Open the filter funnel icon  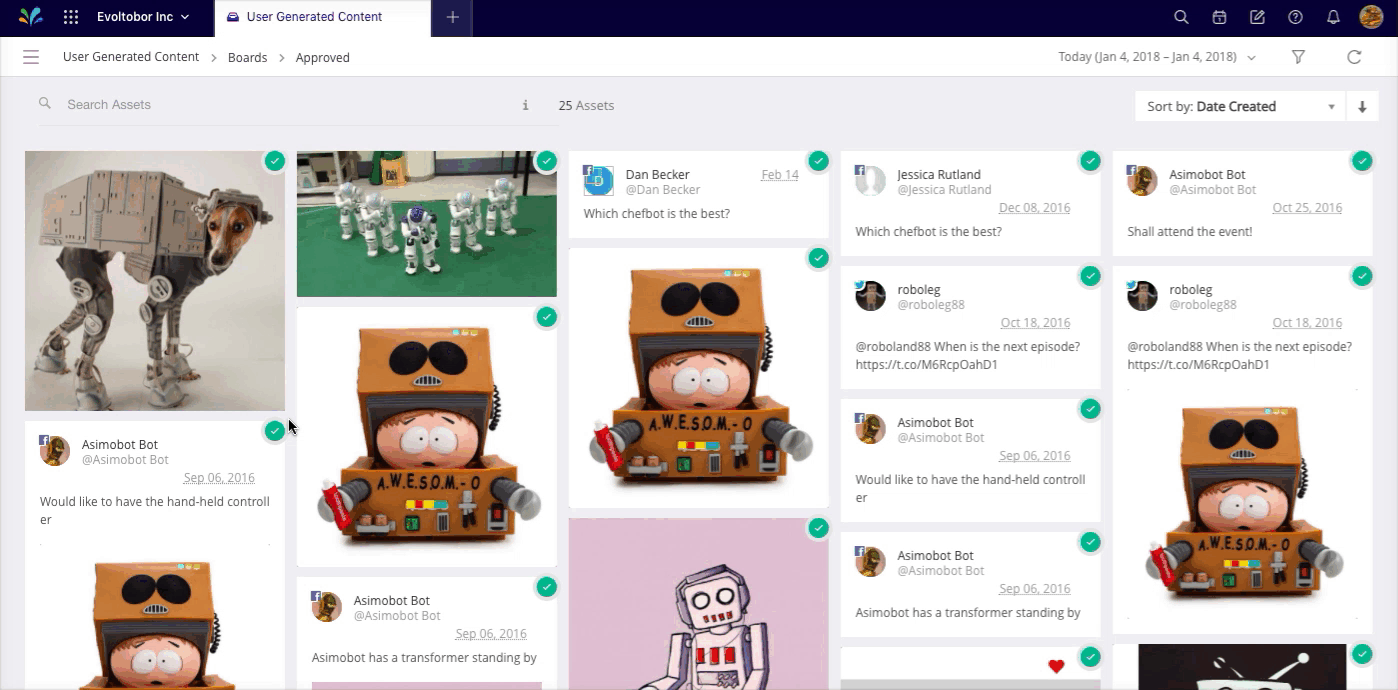[1298, 57]
